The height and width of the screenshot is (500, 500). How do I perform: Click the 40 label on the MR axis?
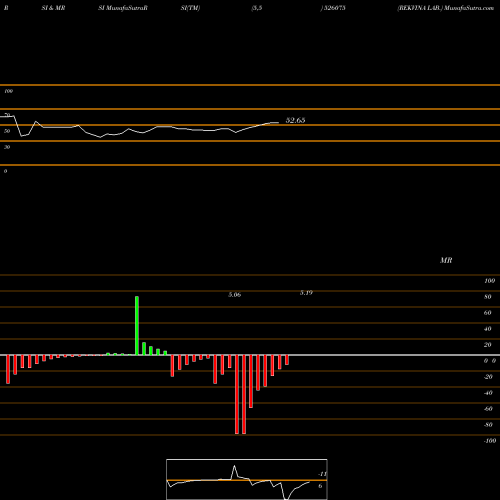[x=488, y=329]
